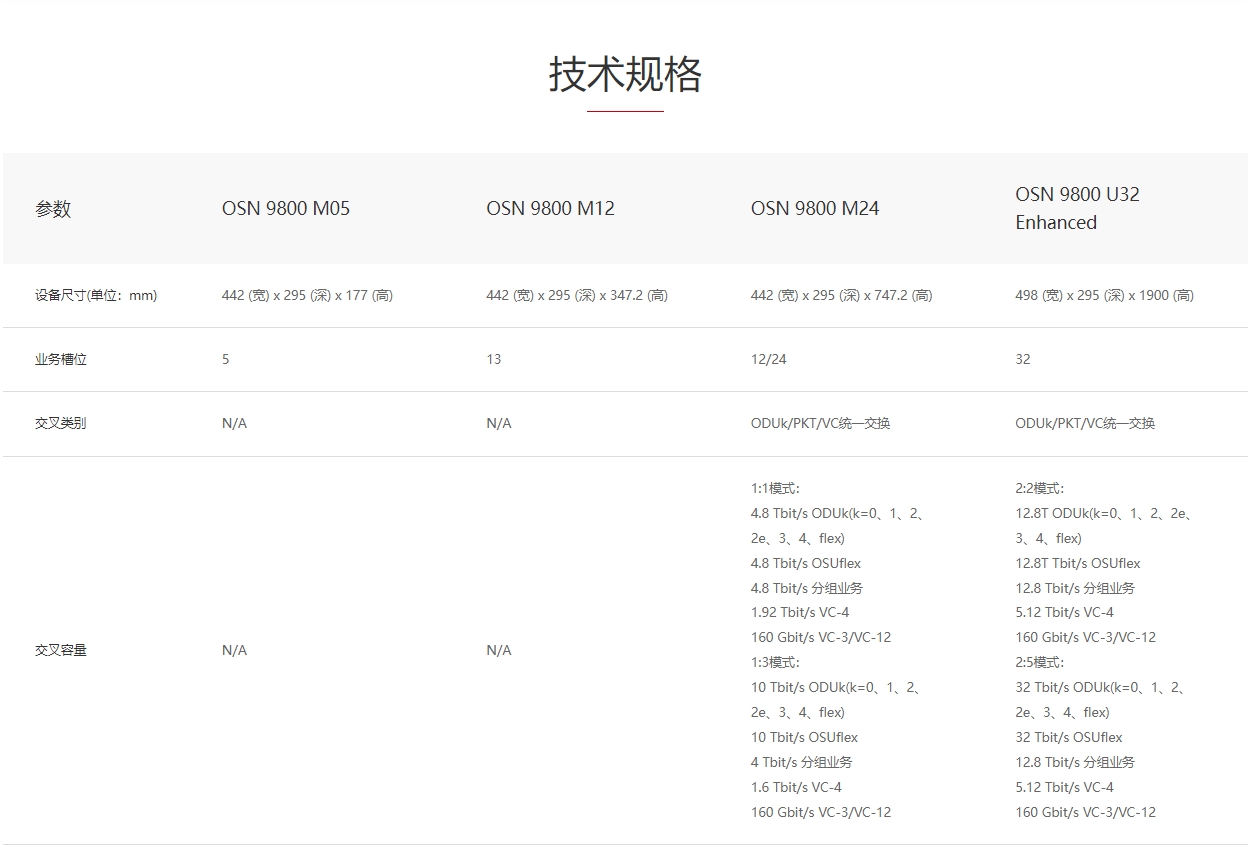Click the 业务槽位 row label
1251x851 pixels.
[x=61, y=359]
